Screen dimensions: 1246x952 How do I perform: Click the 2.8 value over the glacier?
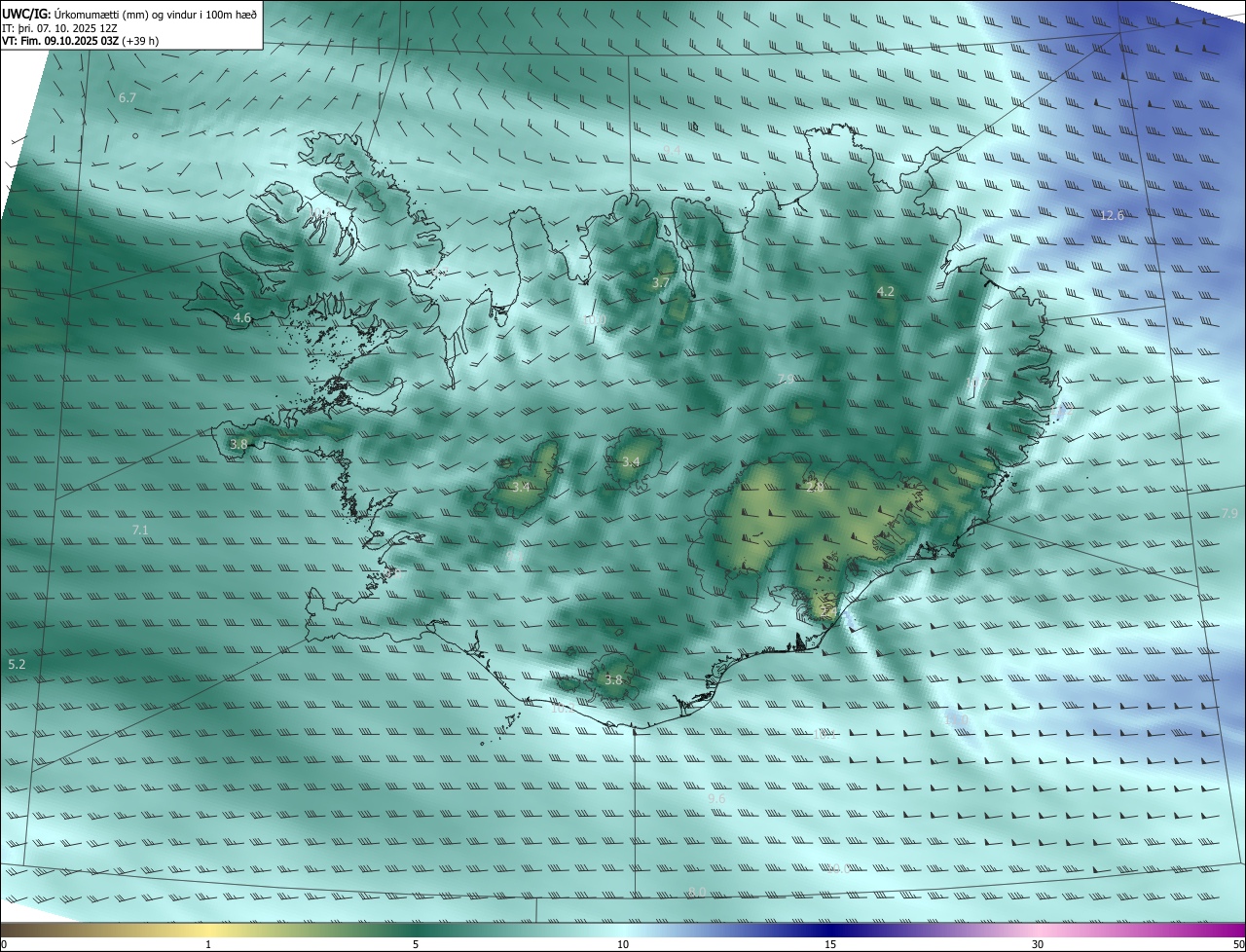pos(815,487)
